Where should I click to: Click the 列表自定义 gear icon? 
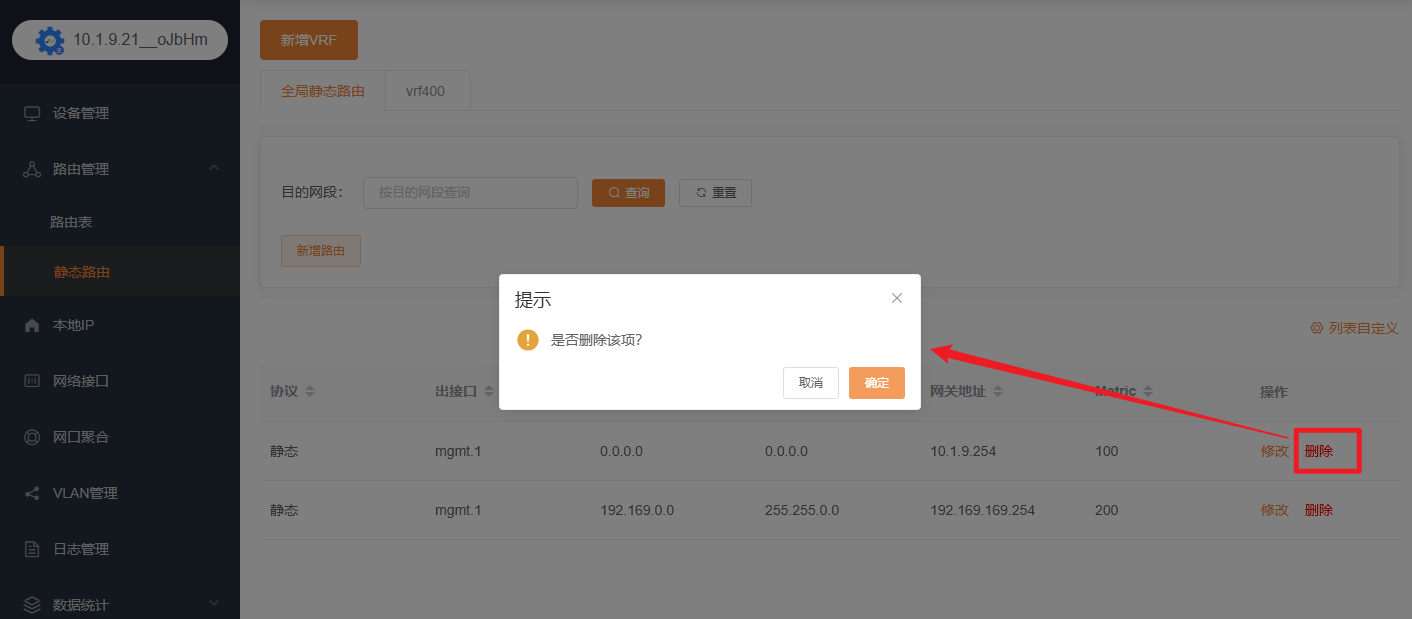pos(1316,328)
